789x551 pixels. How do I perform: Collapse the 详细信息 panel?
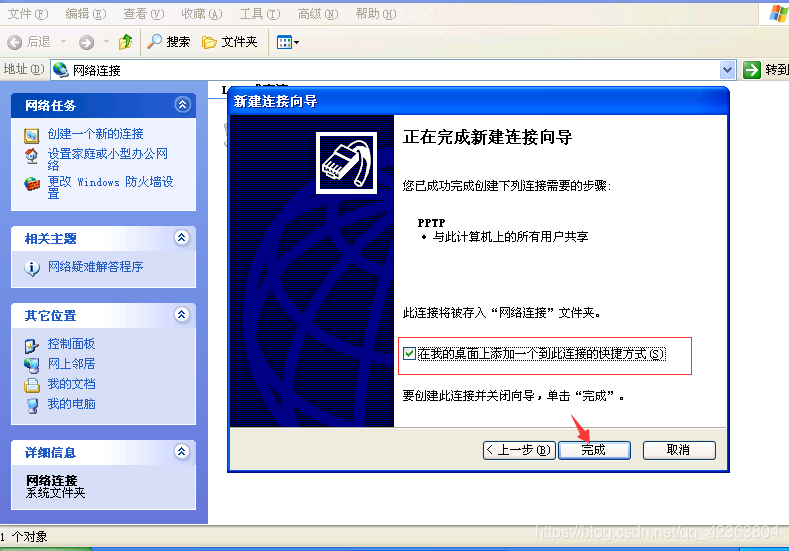click(x=182, y=451)
